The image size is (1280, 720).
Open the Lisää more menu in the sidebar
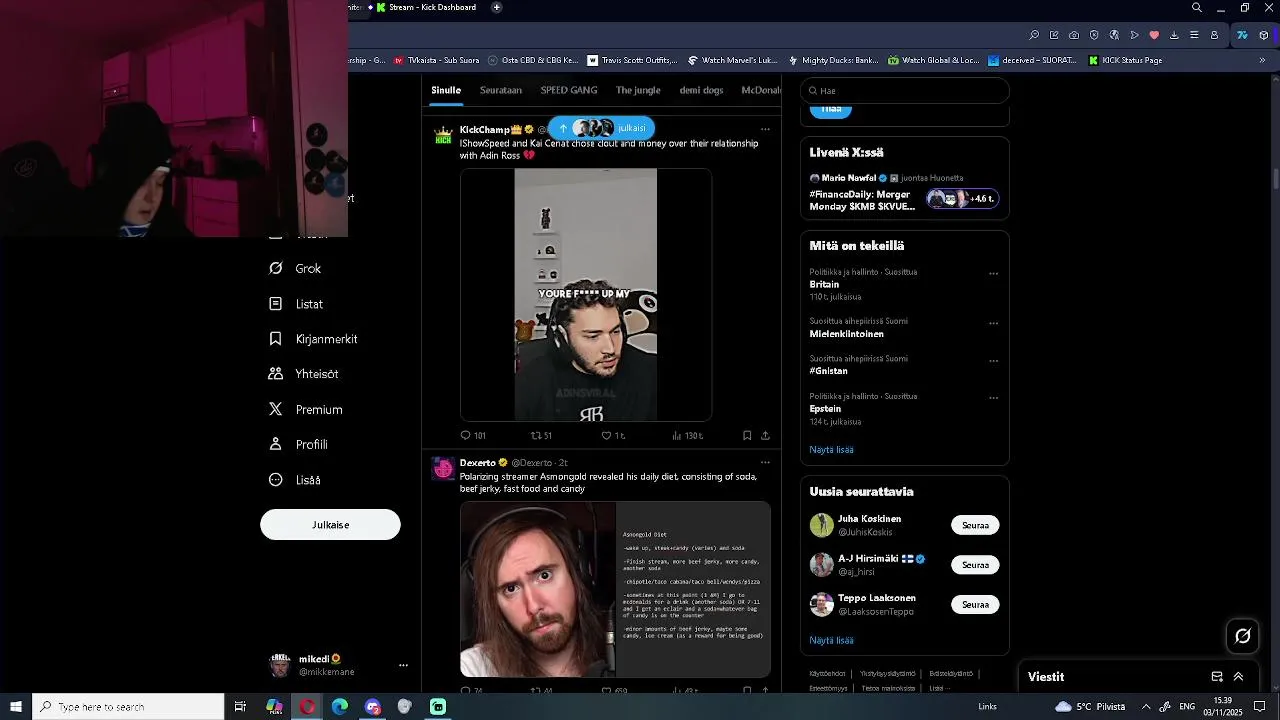(295, 480)
